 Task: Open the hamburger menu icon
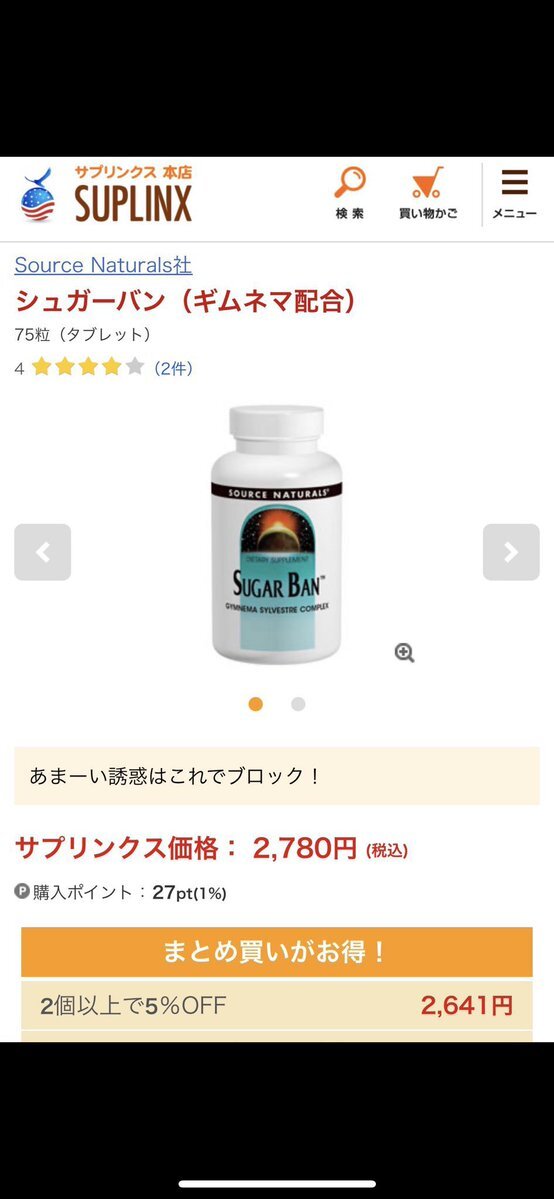(514, 183)
